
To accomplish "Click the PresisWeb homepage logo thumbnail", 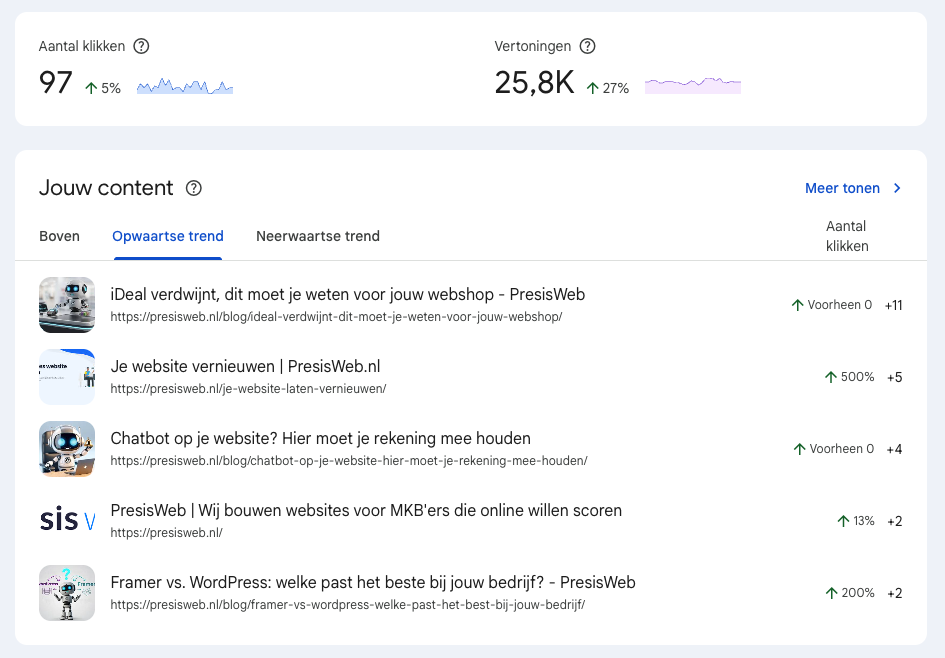I will click(x=67, y=521).
